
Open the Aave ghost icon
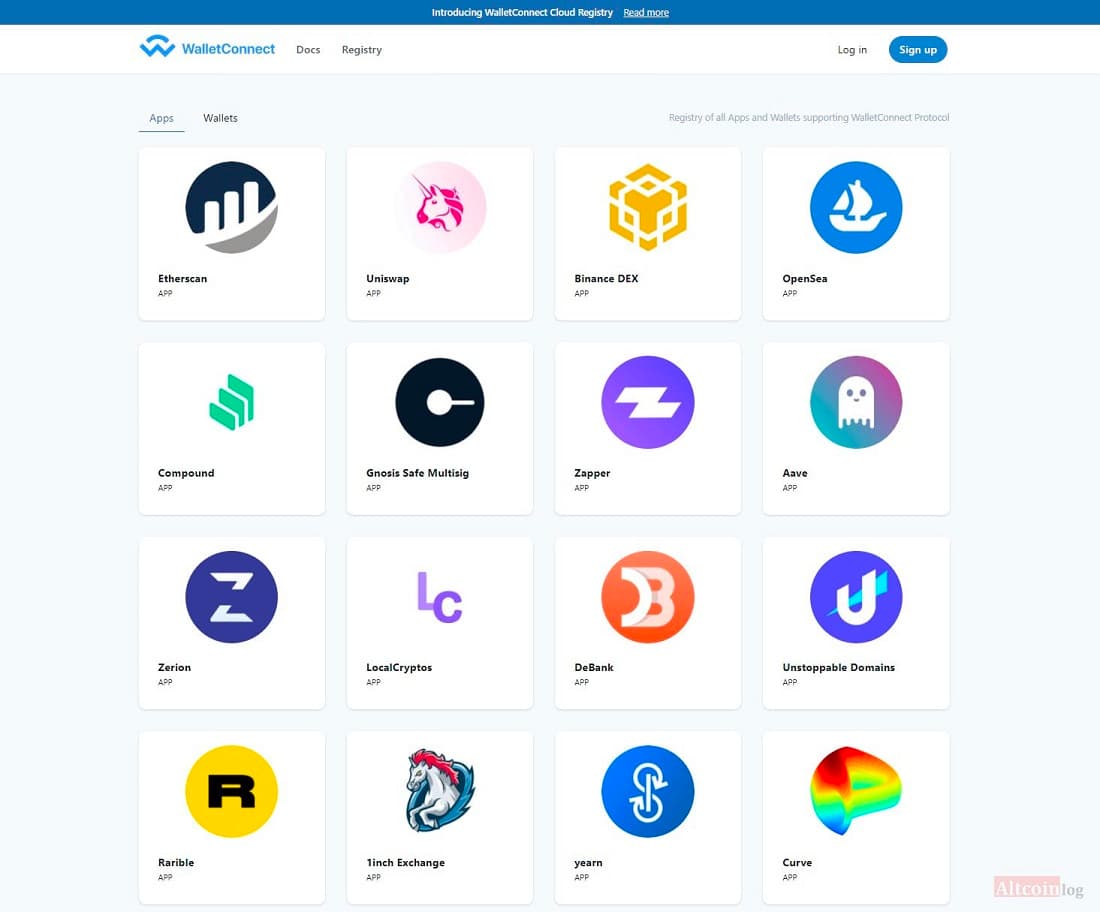coord(856,402)
